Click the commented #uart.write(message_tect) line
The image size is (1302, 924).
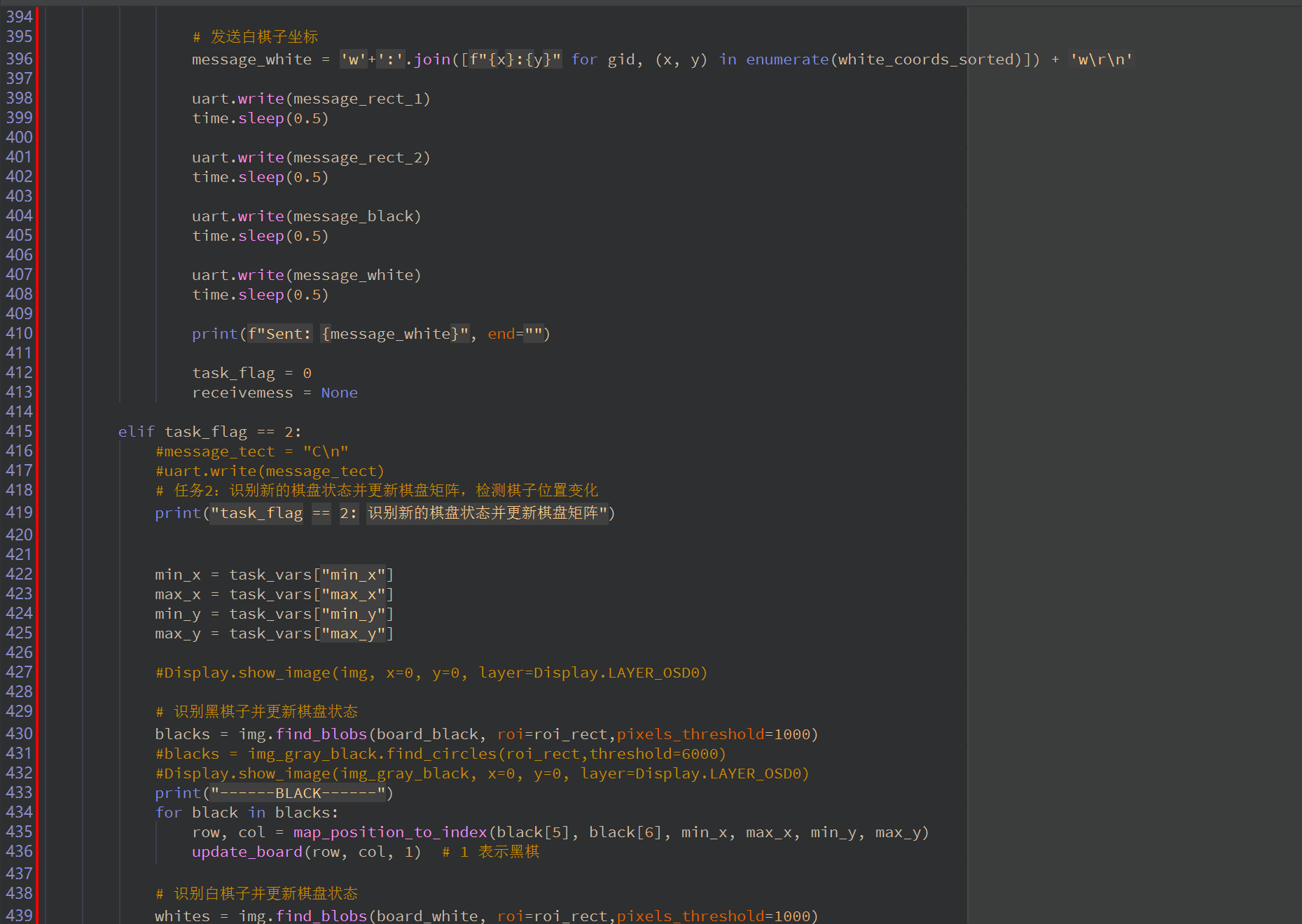270,471
